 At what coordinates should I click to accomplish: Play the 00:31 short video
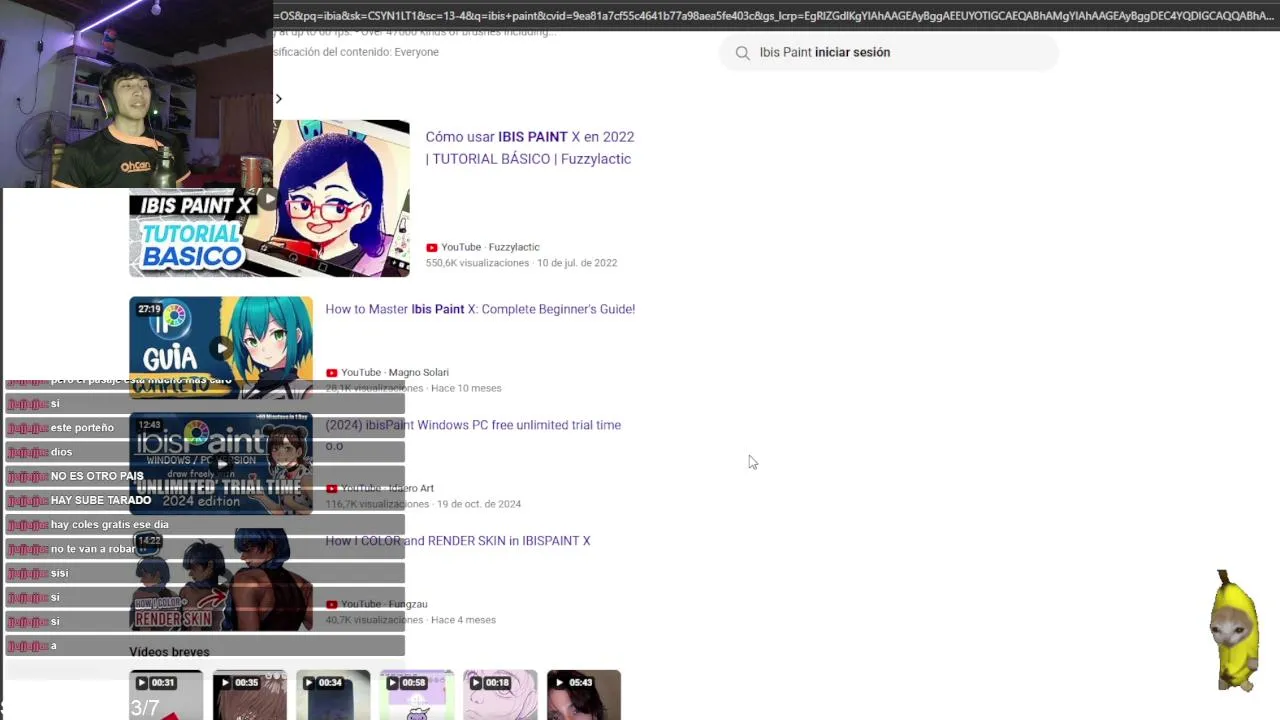[x=166, y=695]
